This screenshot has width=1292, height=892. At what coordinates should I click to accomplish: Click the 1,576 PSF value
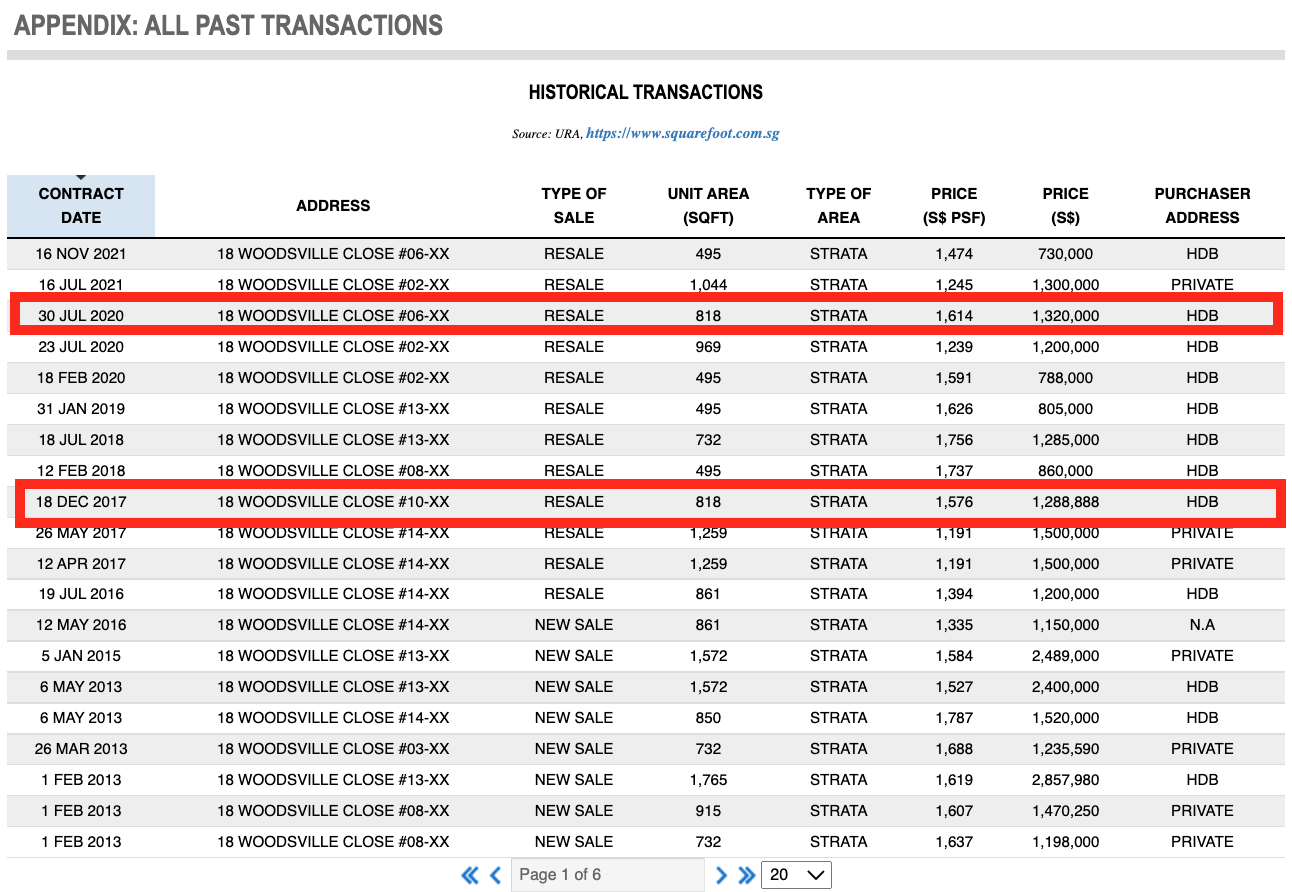click(x=954, y=502)
